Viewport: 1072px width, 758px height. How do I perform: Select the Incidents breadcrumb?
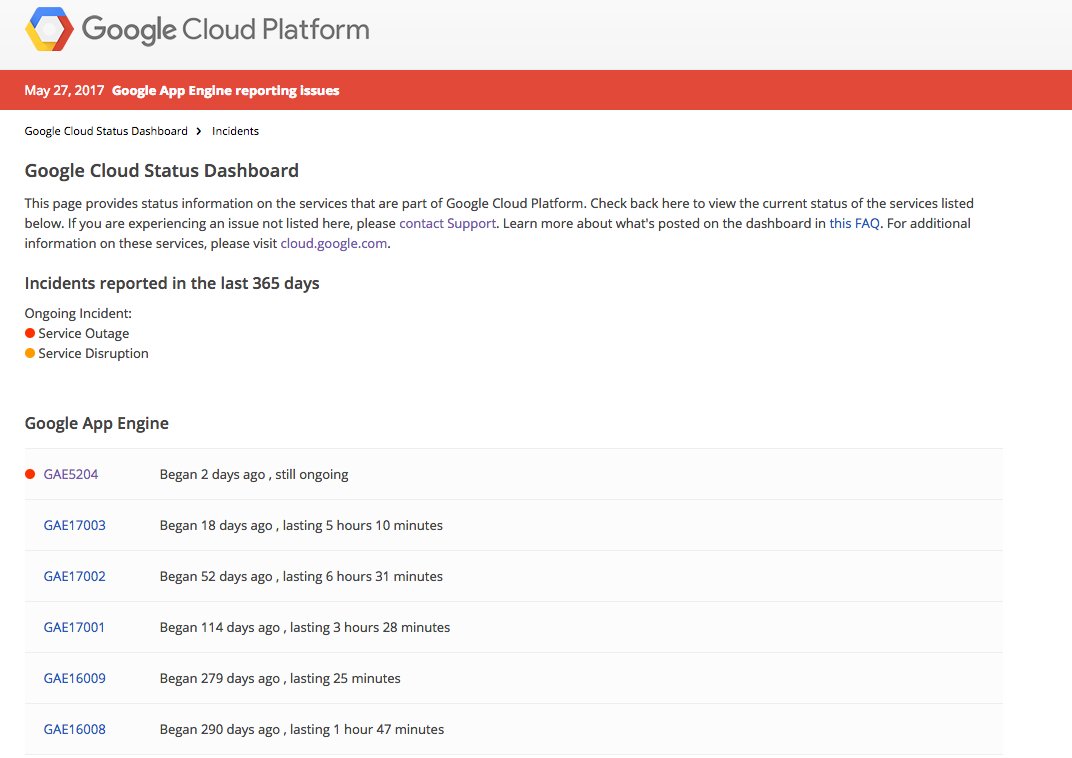235,131
